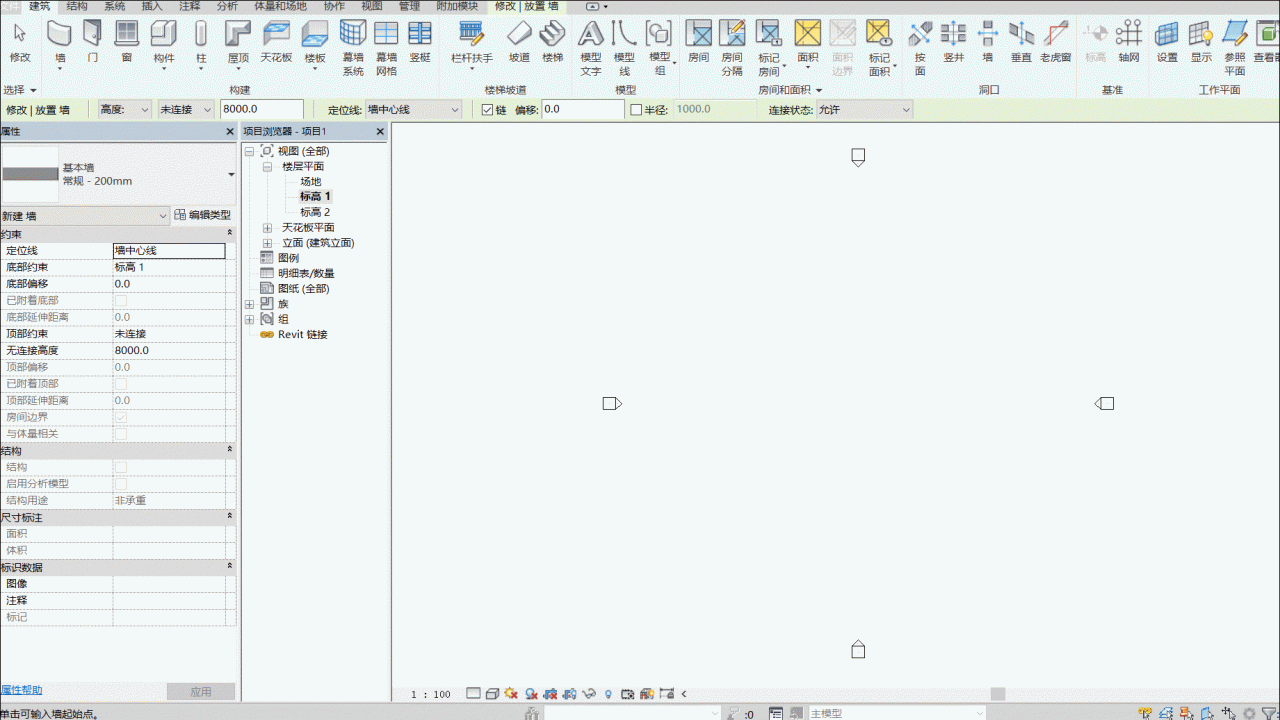This screenshot has height=720, width=1280.
Task: Switch to the 管理 ribbon tab
Action: click(409, 6)
